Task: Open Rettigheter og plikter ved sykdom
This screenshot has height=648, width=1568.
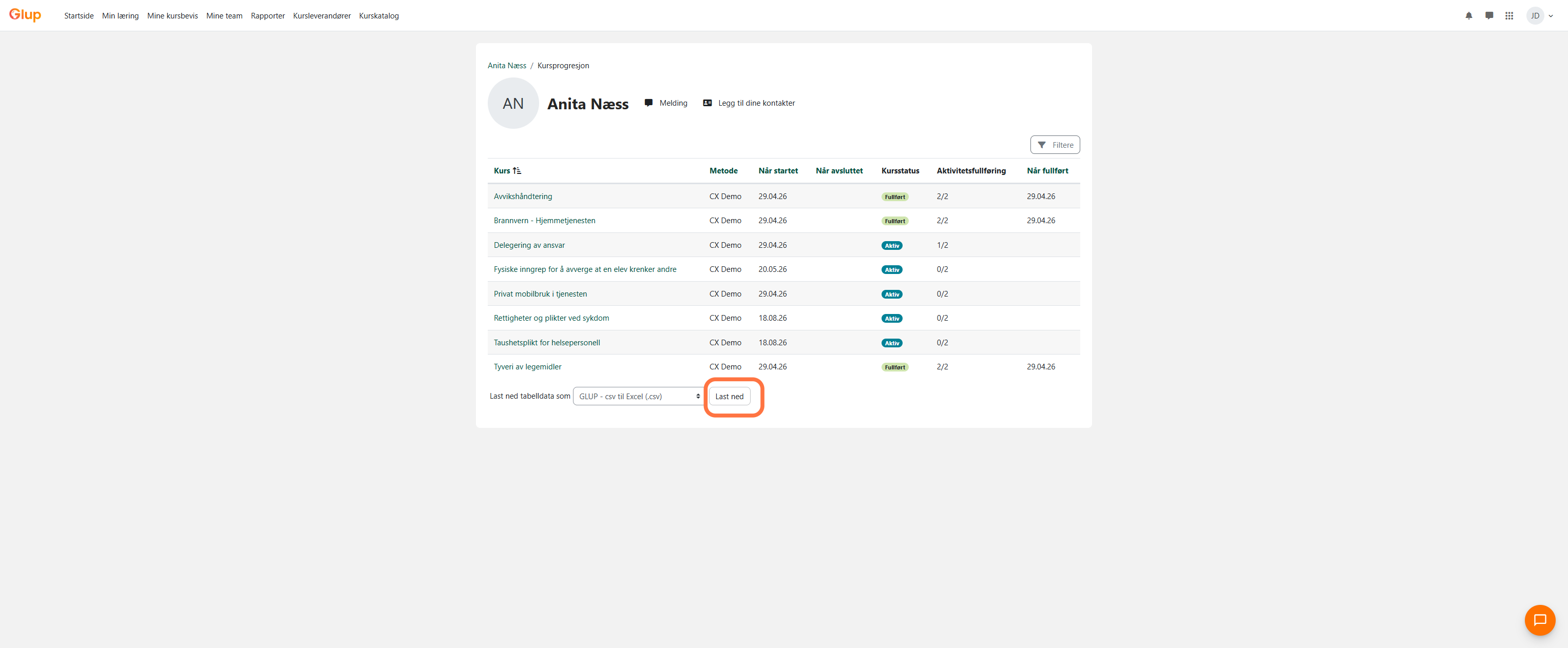Action: (551, 318)
